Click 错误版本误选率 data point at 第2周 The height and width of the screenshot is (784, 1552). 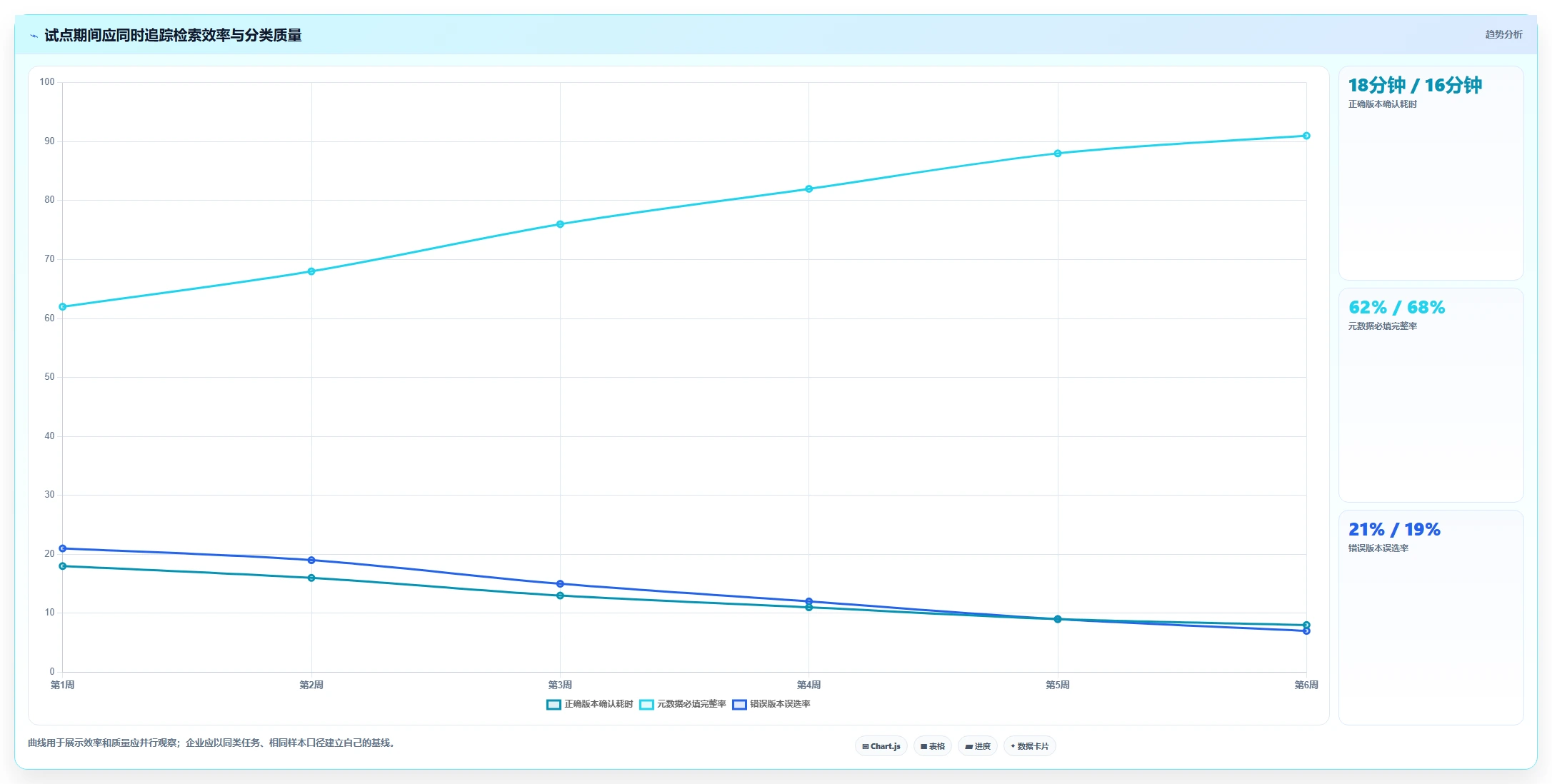coord(311,561)
